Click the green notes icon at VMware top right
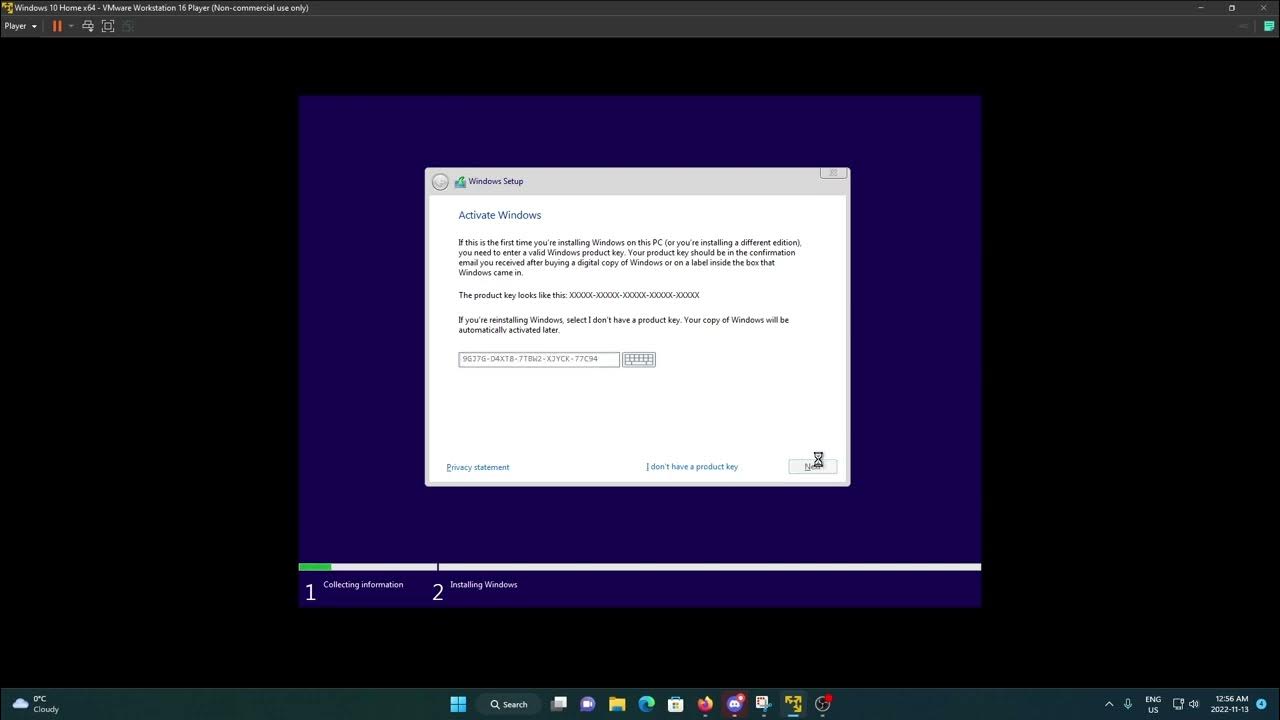This screenshot has height=720, width=1280. (1269, 26)
